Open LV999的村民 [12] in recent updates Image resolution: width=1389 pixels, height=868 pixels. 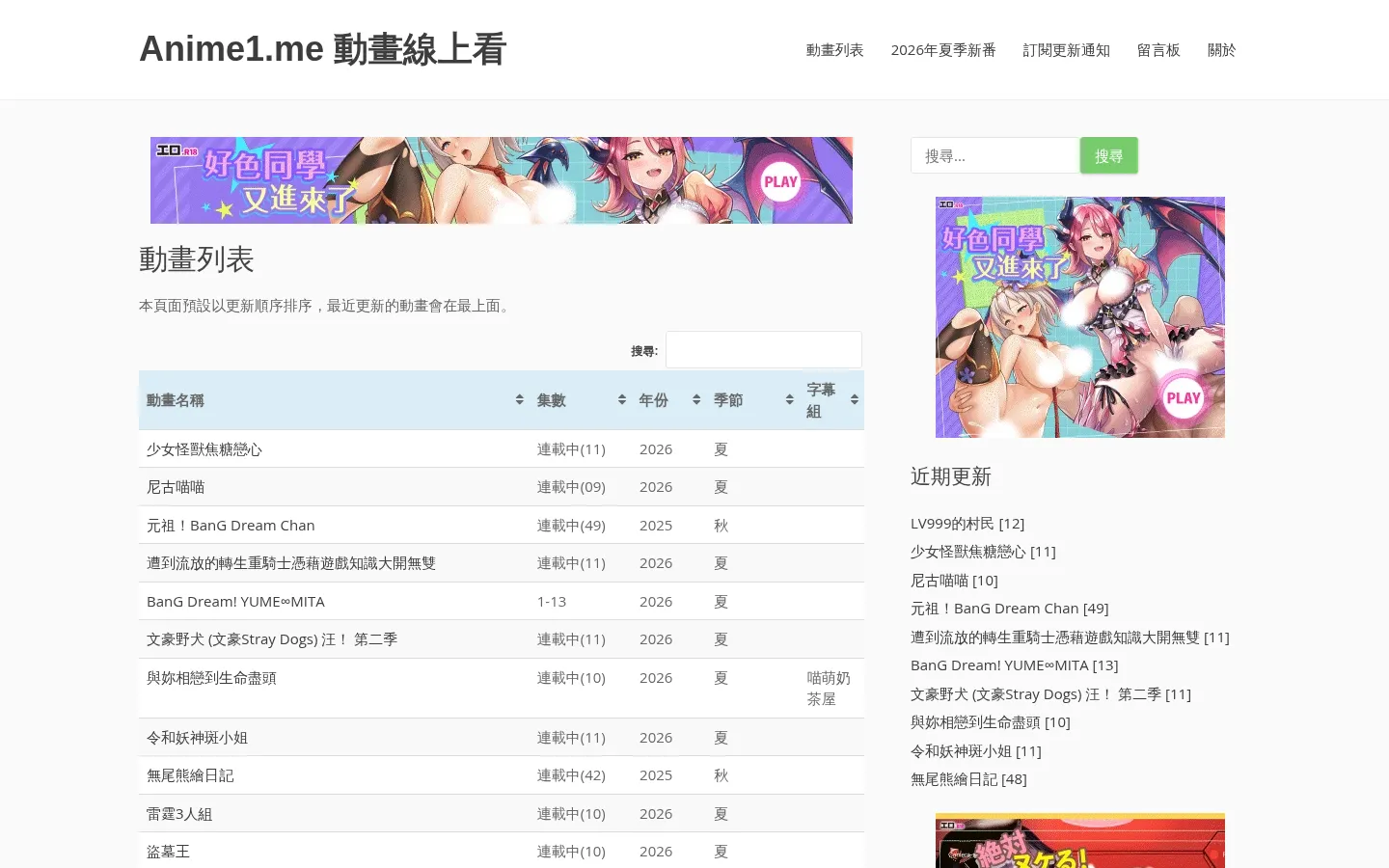967,524
